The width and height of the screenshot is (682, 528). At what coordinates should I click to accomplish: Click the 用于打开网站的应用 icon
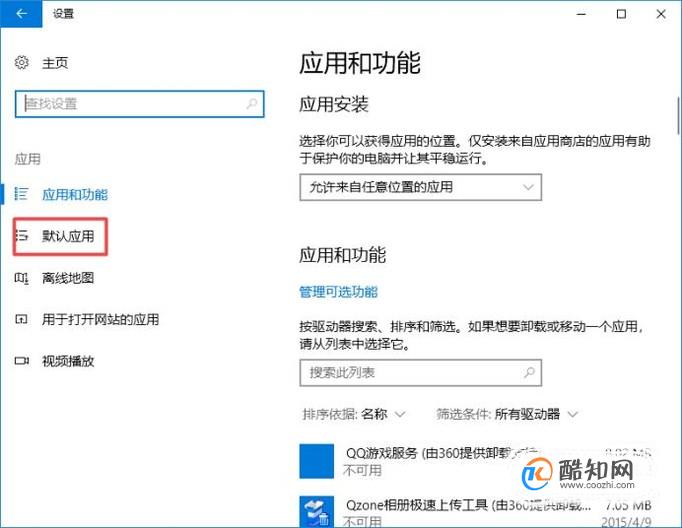[21, 320]
